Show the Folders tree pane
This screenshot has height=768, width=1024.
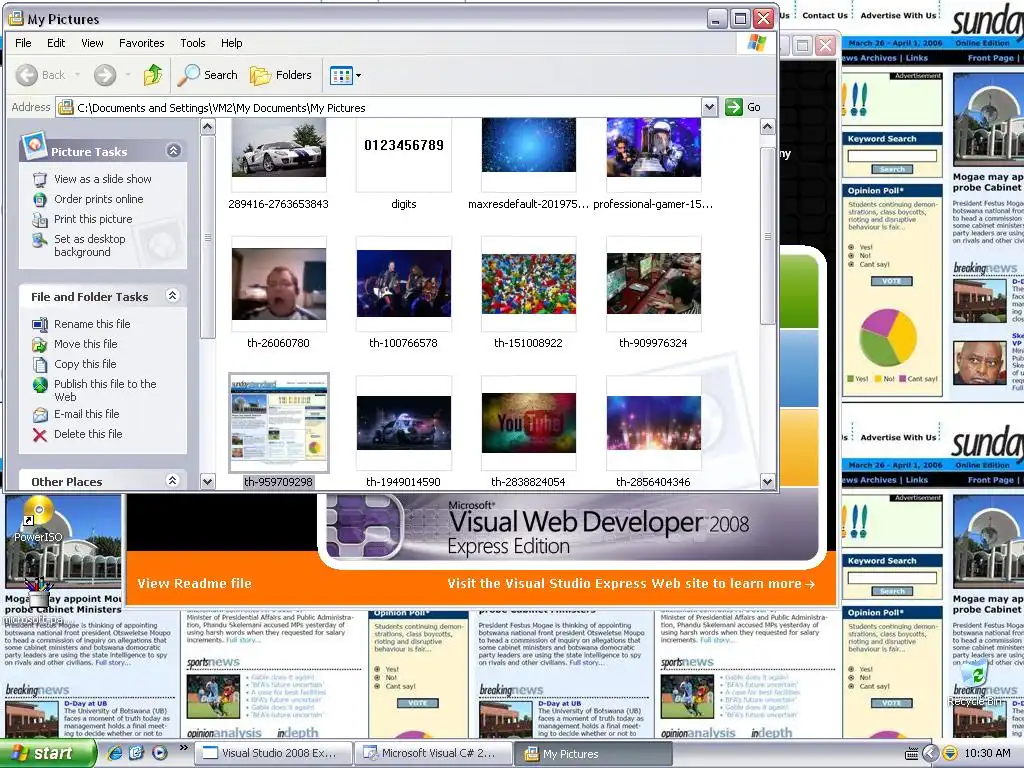(x=281, y=75)
